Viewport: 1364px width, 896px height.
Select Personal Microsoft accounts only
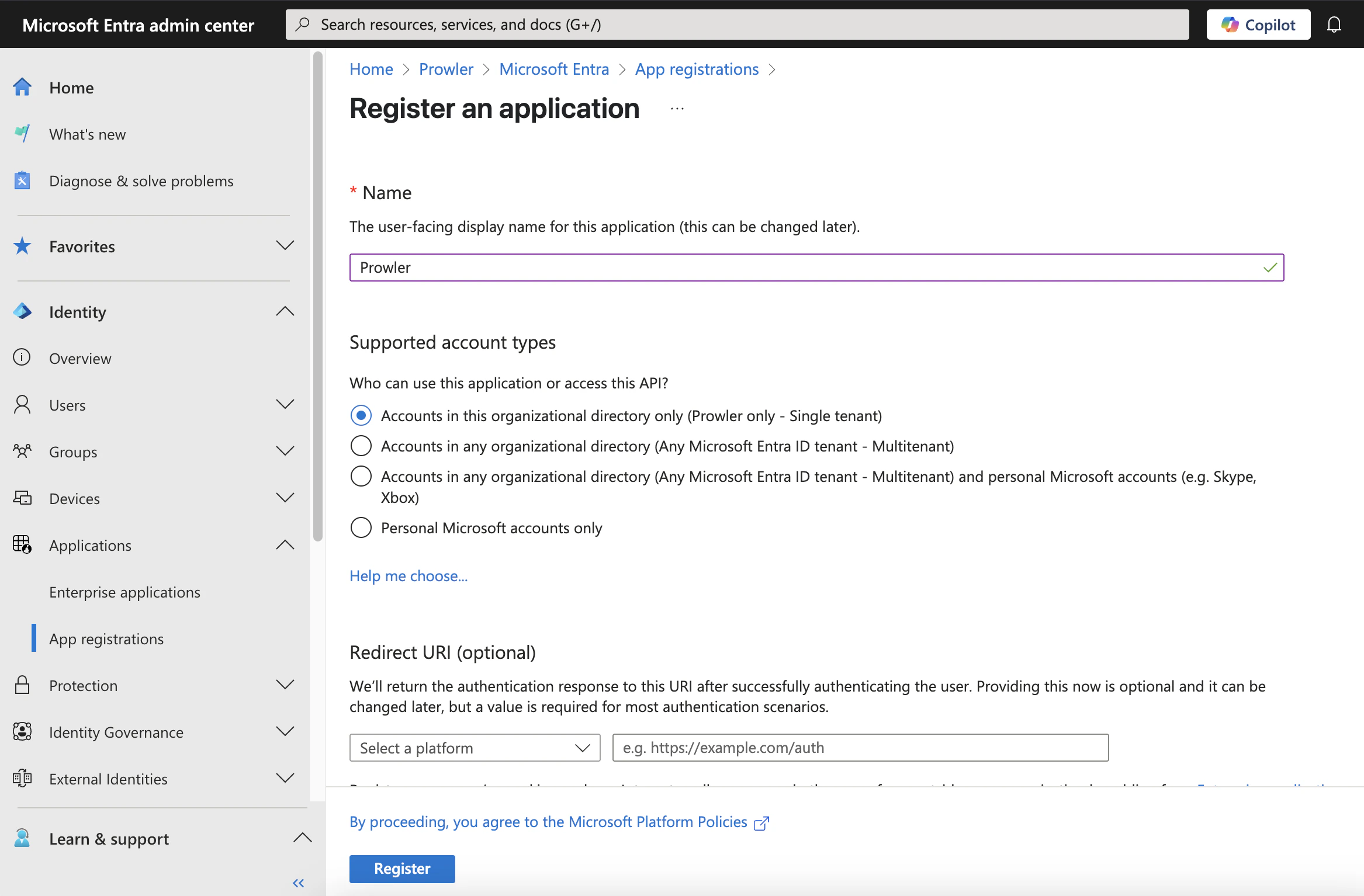(361, 527)
